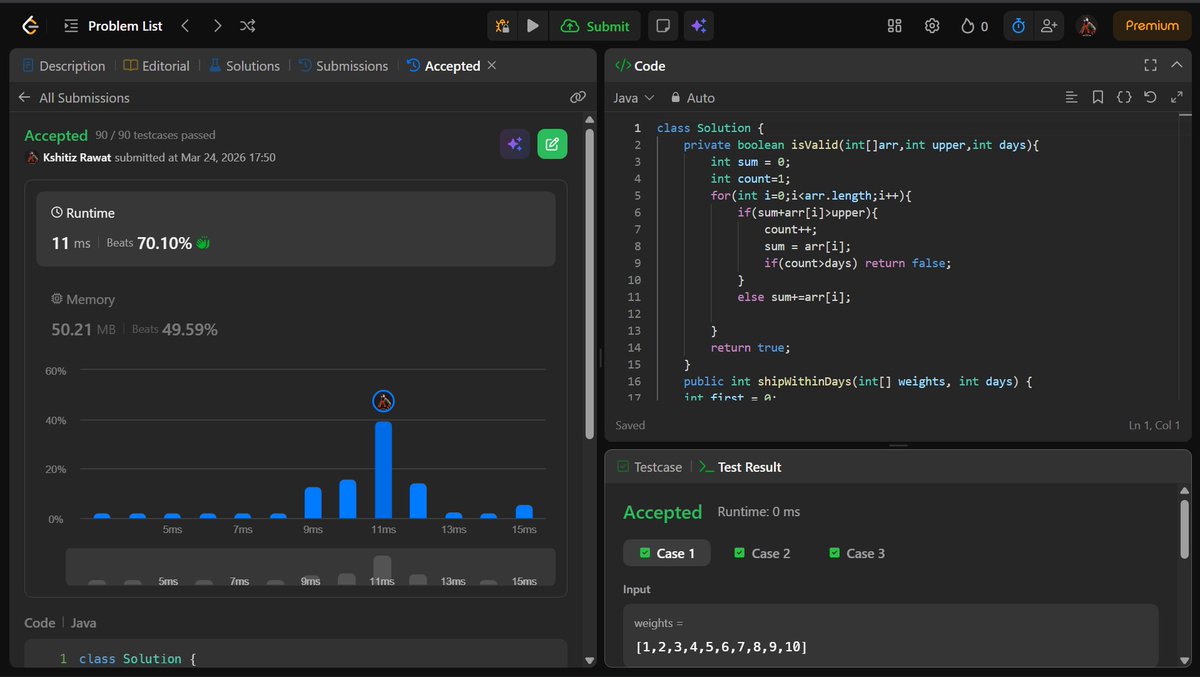Start the timer clock icon
1200x677 pixels.
[x=1018, y=26]
